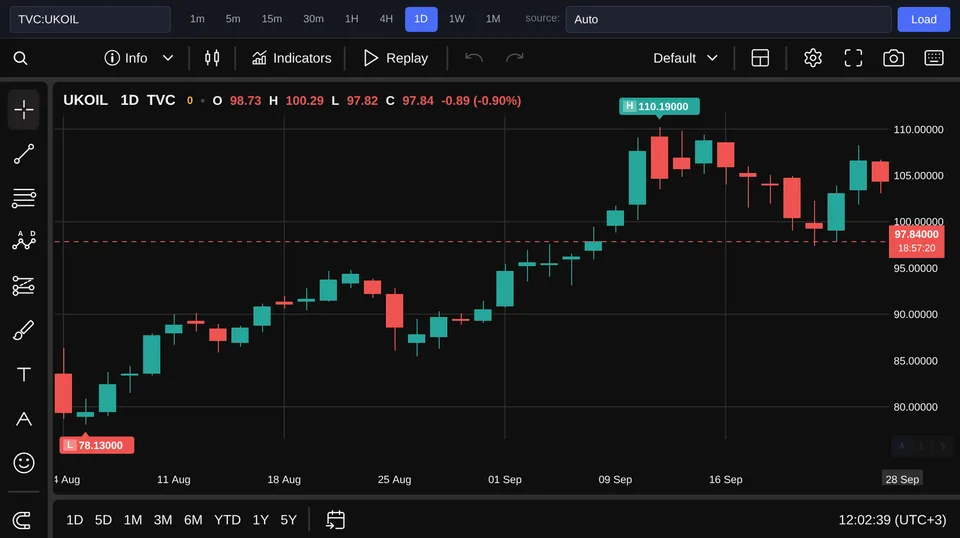Select the ABCD pattern tool

(x=24, y=241)
